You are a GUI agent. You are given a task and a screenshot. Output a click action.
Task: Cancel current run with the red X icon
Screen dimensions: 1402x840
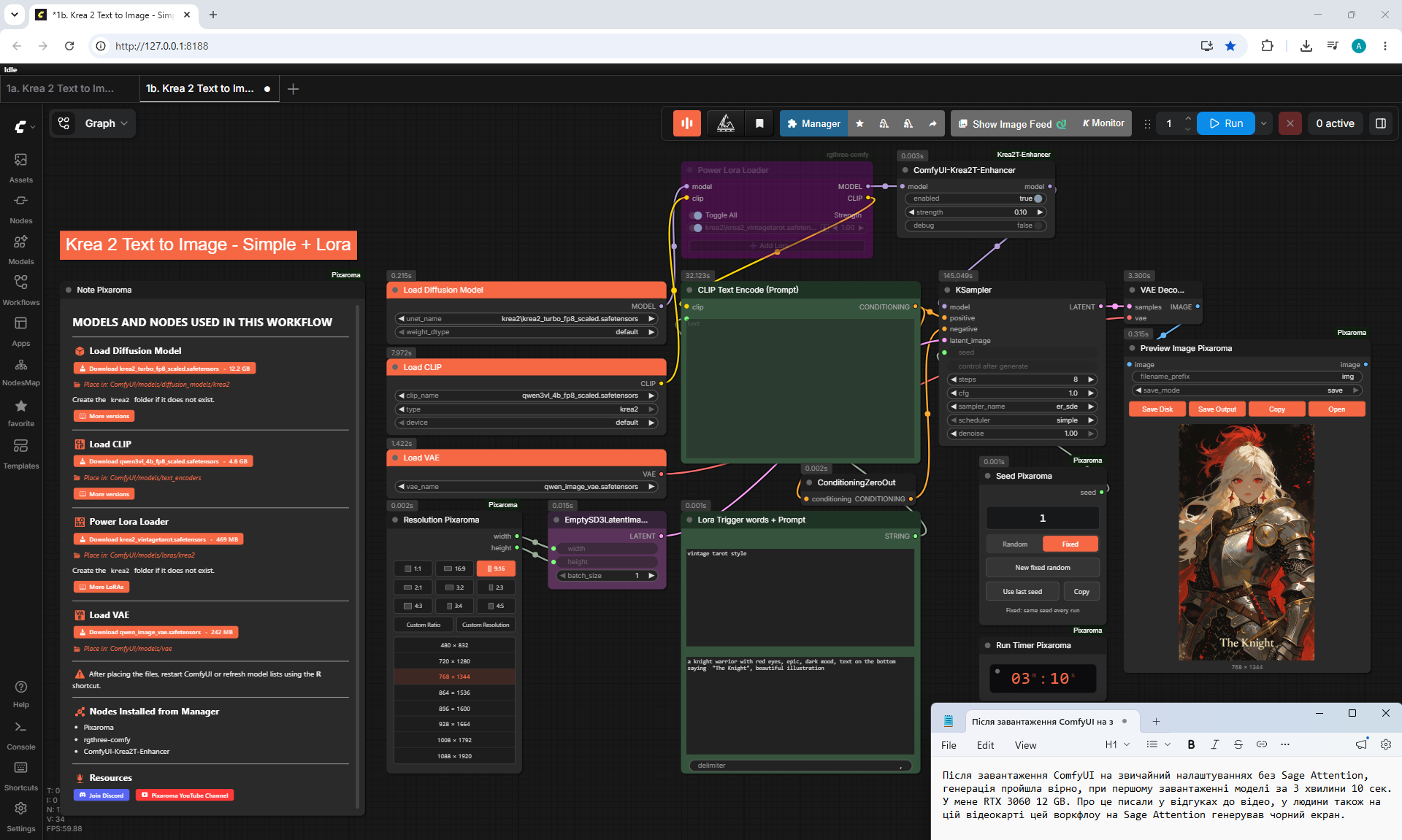(1290, 123)
